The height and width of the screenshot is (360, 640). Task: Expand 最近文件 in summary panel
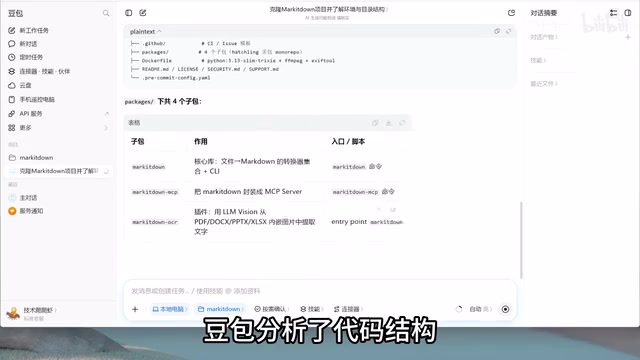544,84
